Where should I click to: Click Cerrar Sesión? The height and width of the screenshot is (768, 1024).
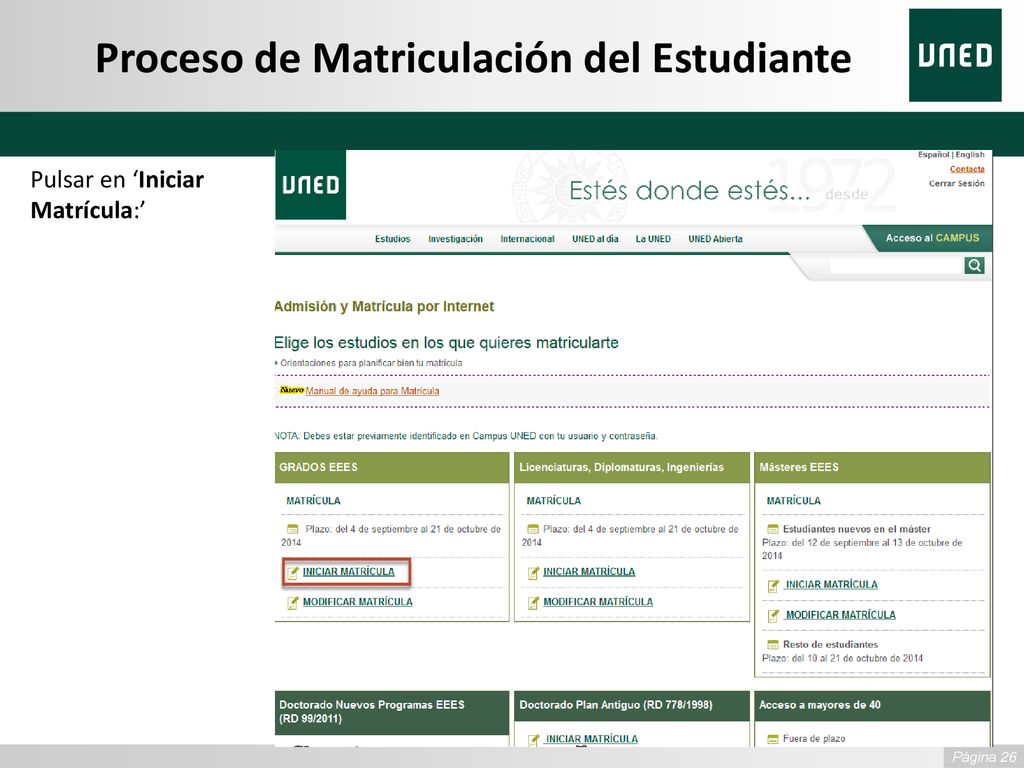coord(957,184)
